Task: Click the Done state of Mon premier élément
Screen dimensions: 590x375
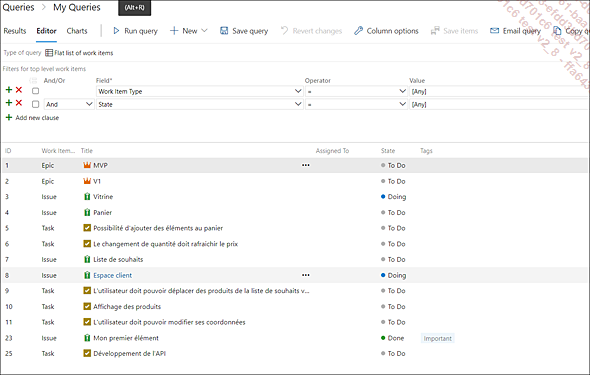Action: tap(392, 338)
